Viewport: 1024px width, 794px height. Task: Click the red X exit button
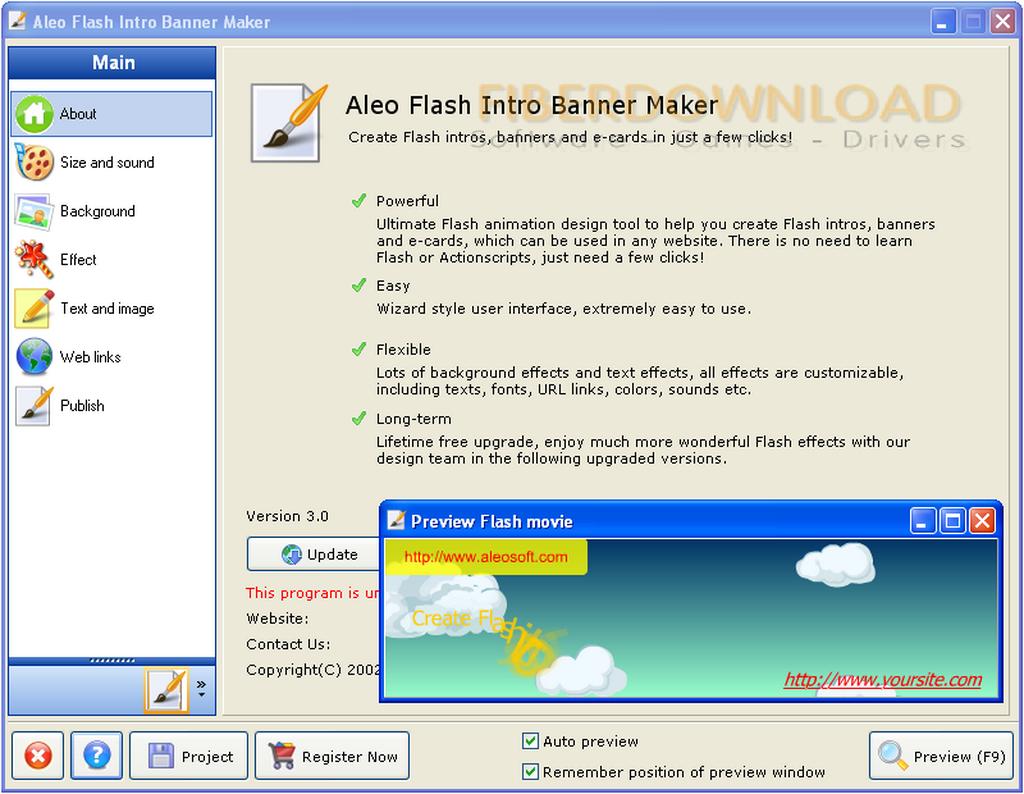pyautogui.click(x=38, y=755)
